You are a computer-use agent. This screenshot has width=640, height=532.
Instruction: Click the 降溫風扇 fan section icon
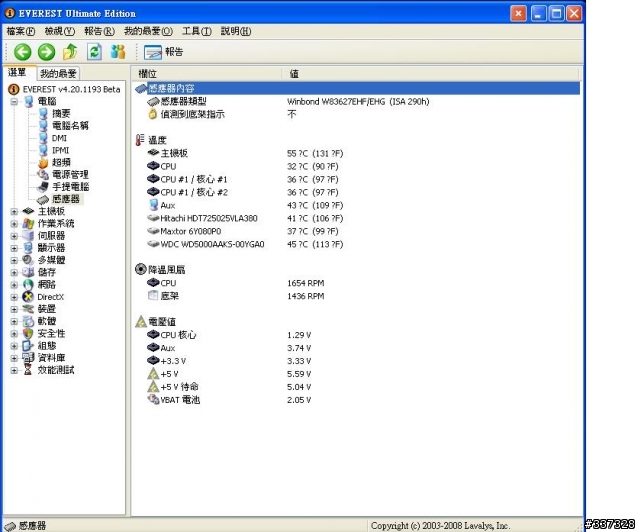click(140, 269)
